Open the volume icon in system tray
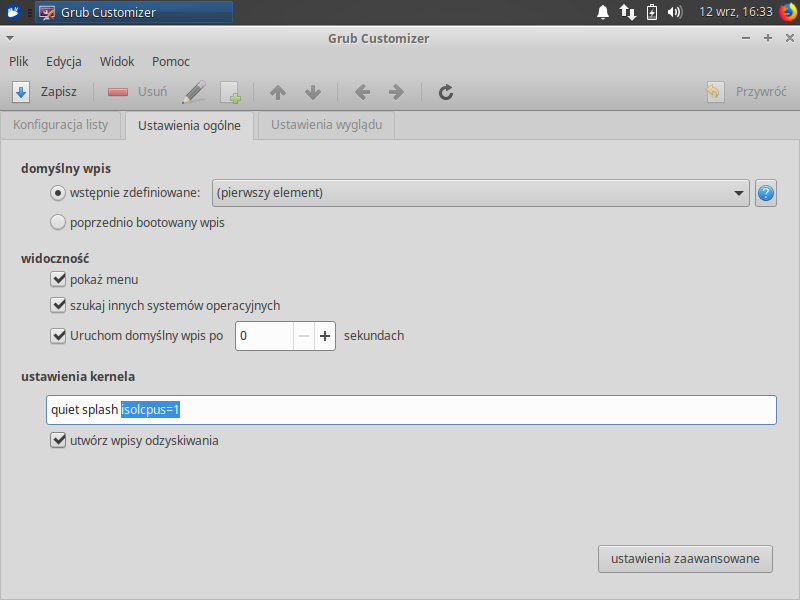 click(x=675, y=12)
